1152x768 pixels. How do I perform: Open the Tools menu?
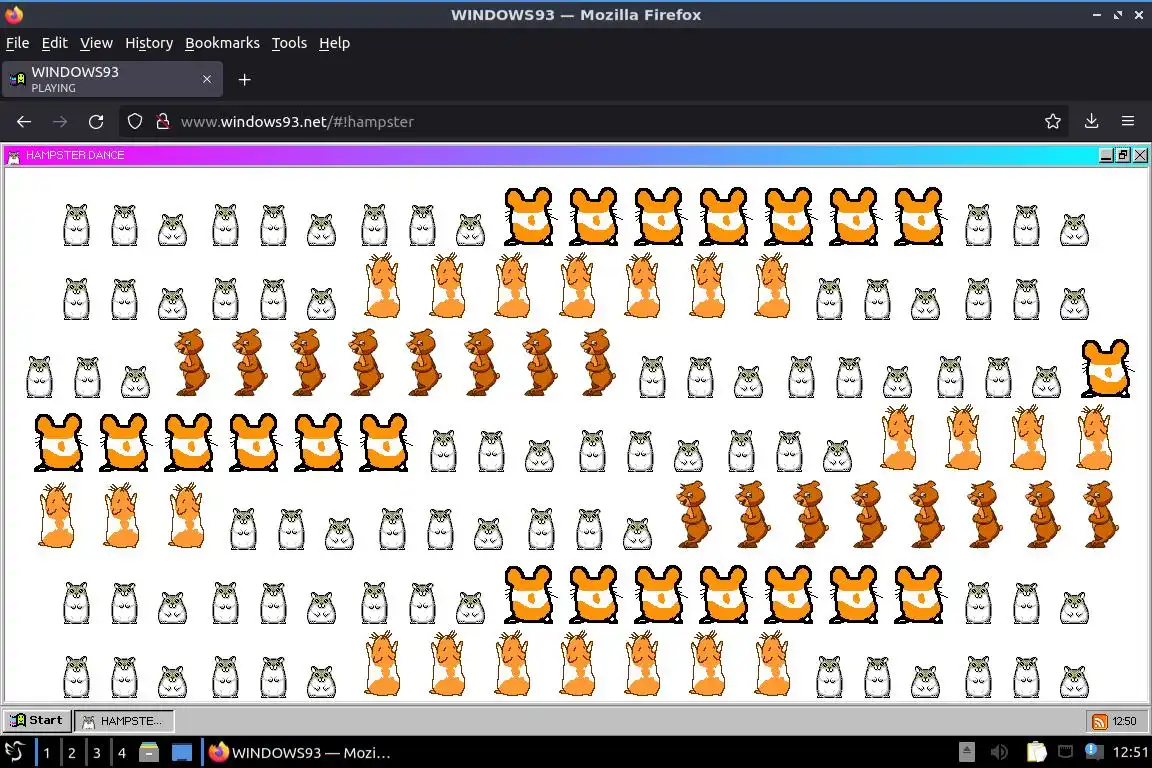pyautogui.click(x=289, y=43)
